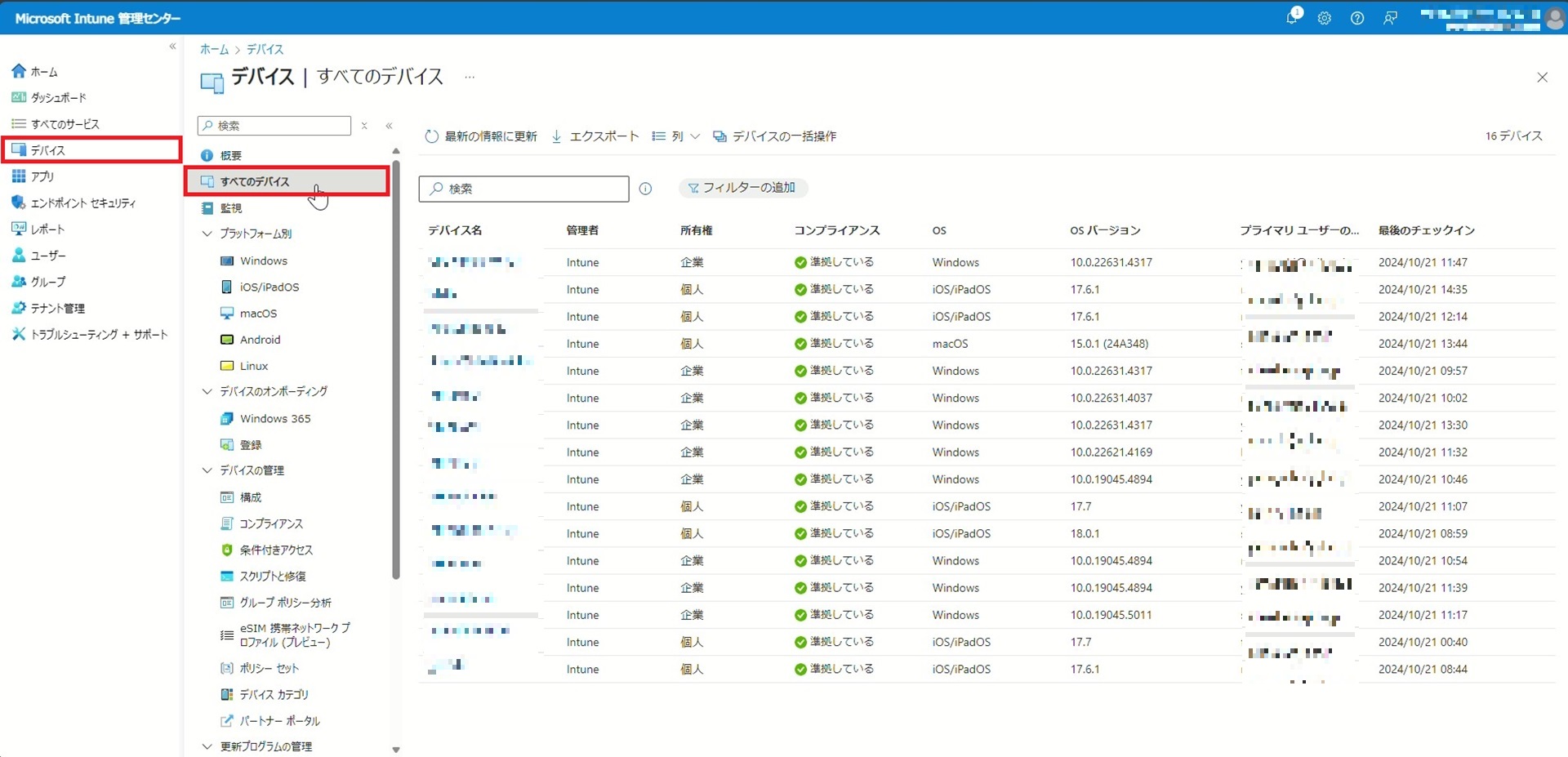Click エクスポート button

(x=595, y=136)
